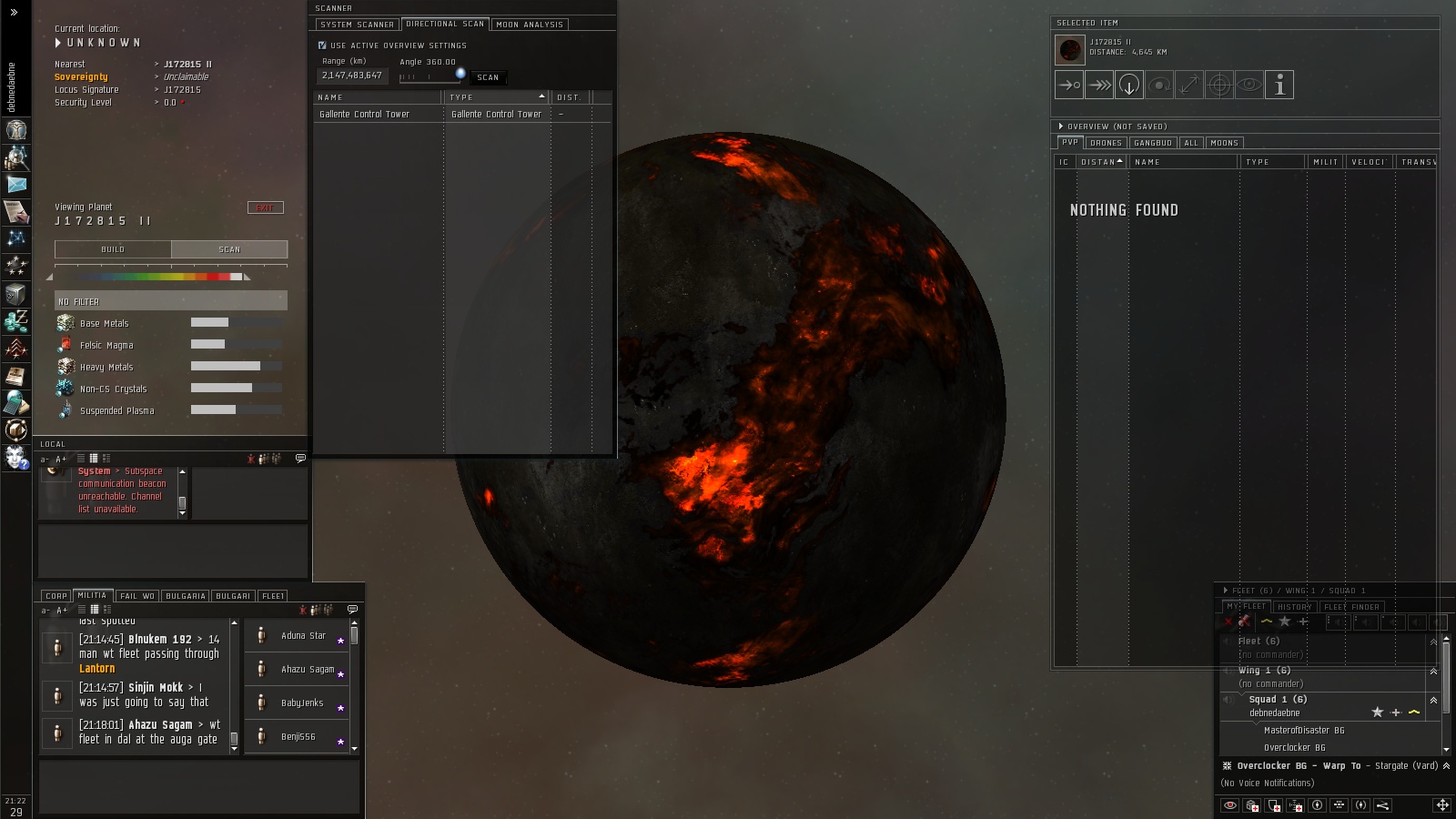Switch planet mode toggle to Scan

point(229,249)
